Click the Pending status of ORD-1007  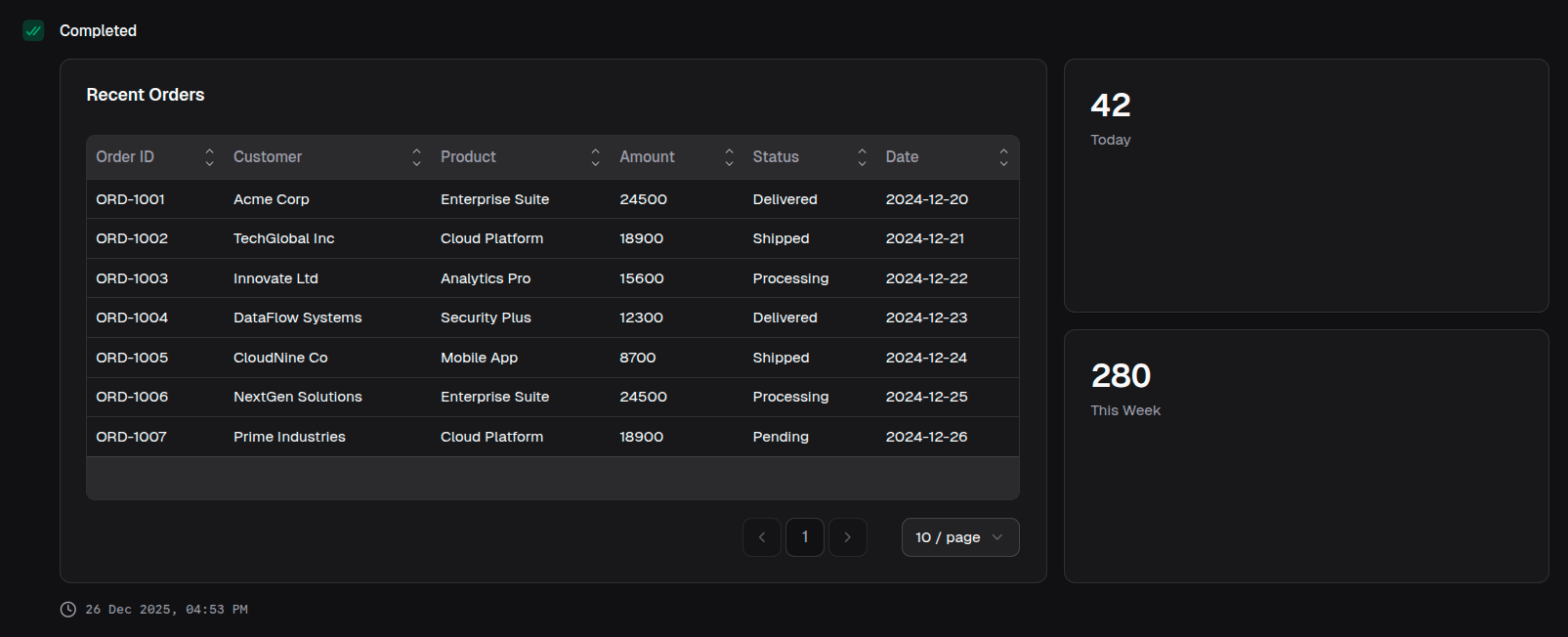click(781, 437)
